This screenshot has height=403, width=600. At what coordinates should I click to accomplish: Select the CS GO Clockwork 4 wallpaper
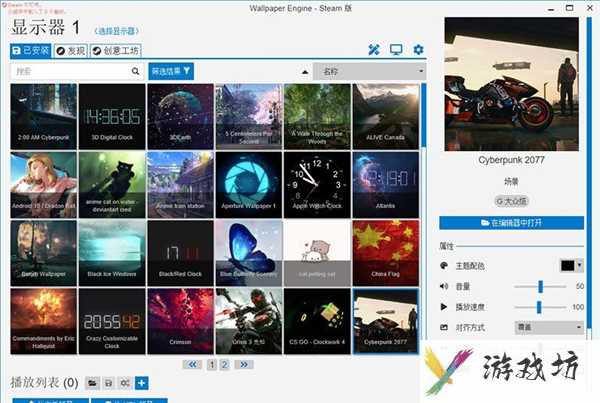pyautogui.click(x=317, y=321)
